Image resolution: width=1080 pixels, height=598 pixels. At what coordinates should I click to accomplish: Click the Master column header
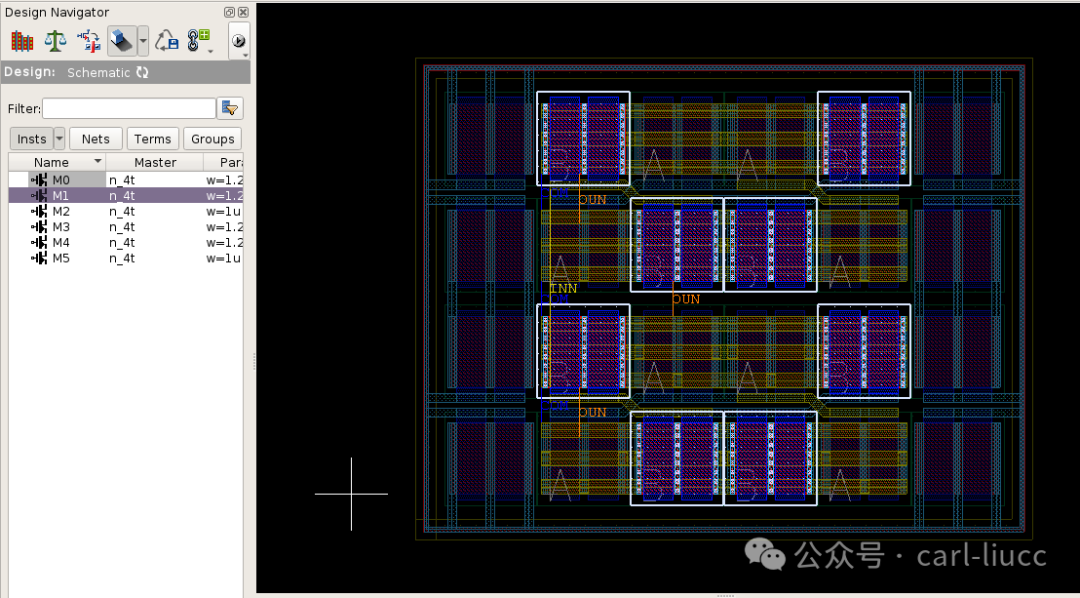155,163
